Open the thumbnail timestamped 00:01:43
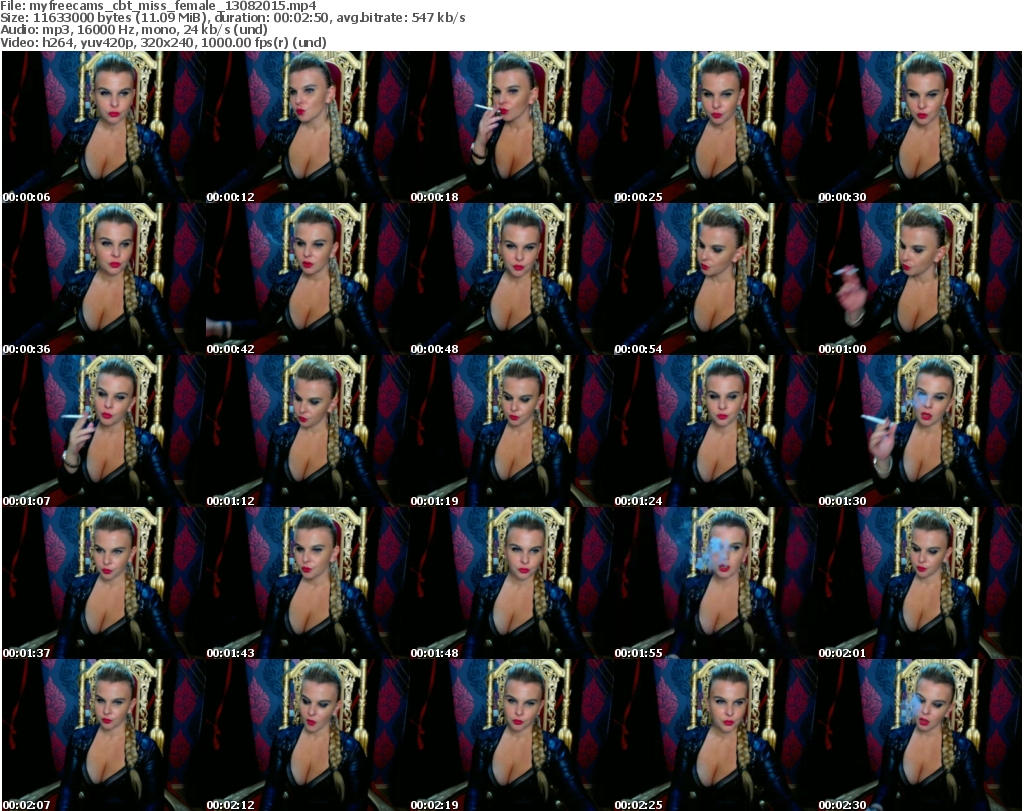Screen dimensions: 1024x811 308,583
